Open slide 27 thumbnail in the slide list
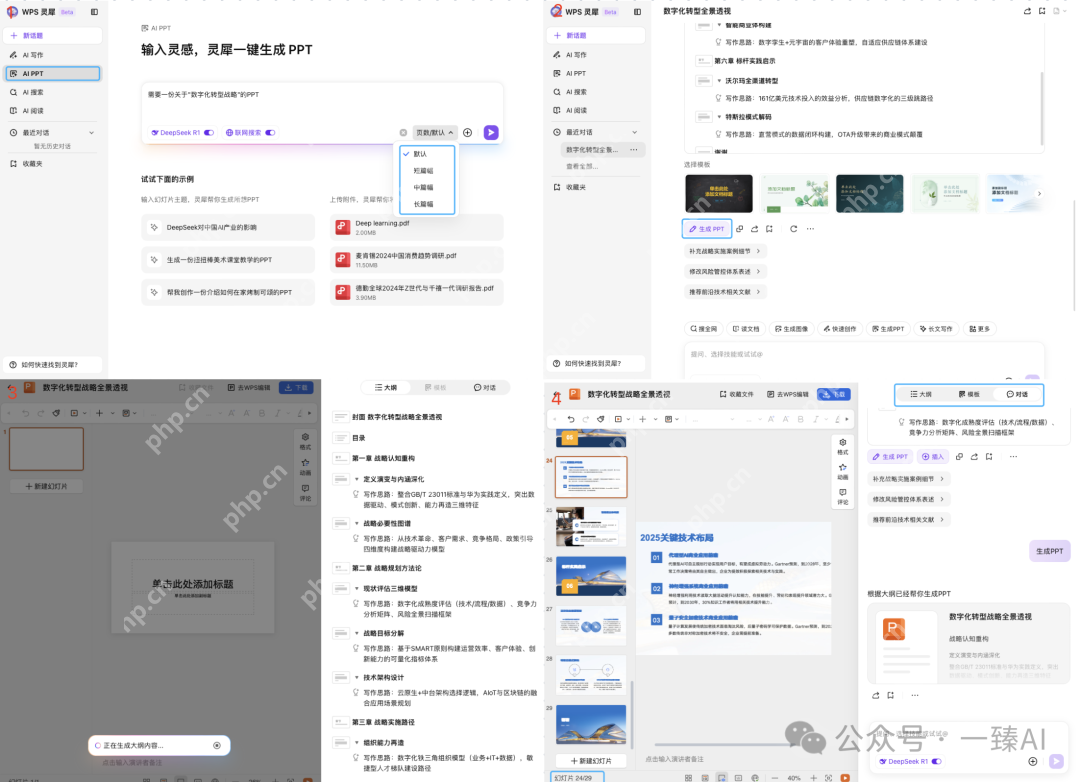The width and height of the screenshot is (1080, 782). (591, 626)
